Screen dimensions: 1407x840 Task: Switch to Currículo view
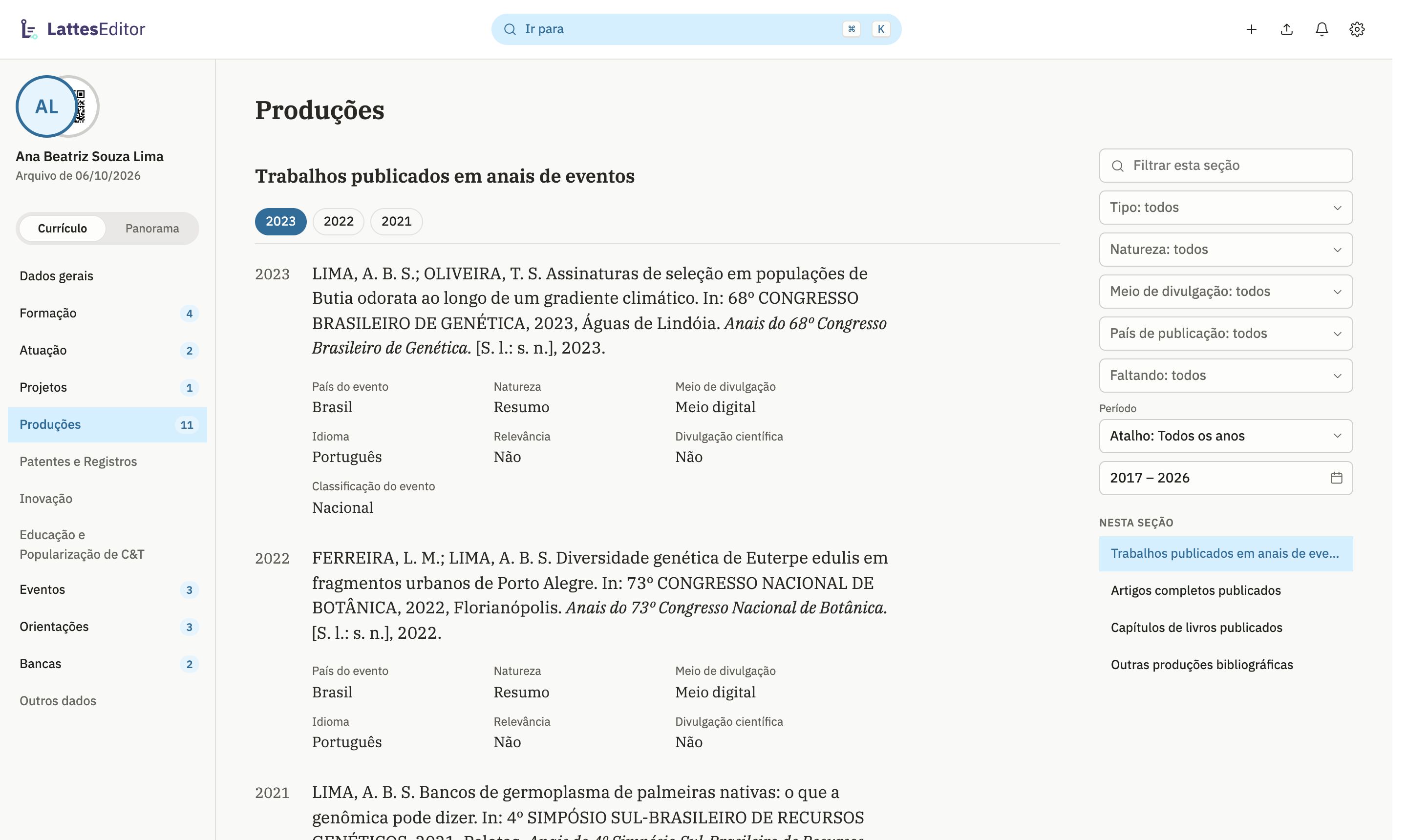[62, 228]
